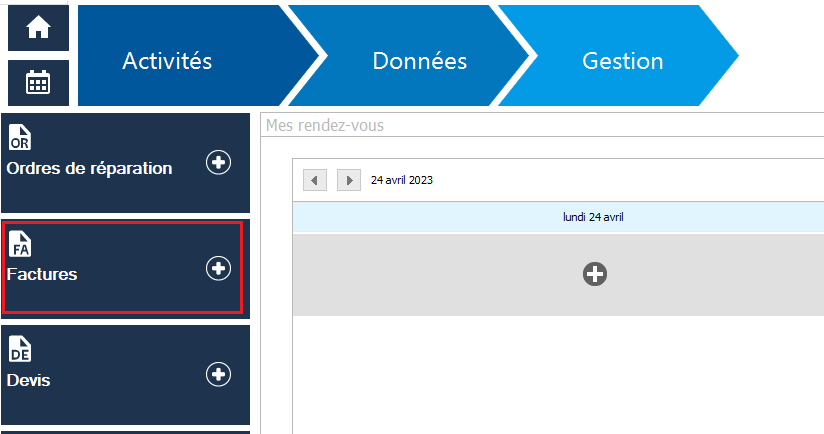Click the Mes rendez-vous panel title
The image size is (824, 434).
pos(325,126)
